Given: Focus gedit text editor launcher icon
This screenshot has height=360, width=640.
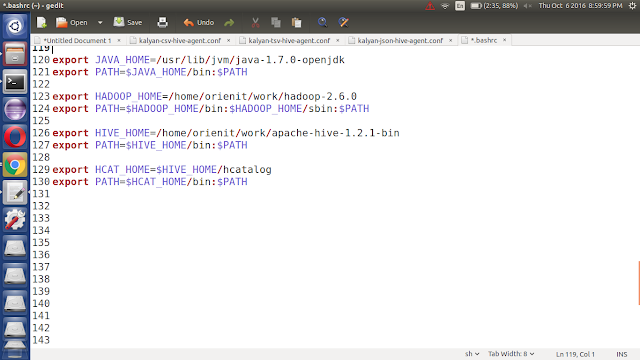Looking at the screenshot, I should pos(15,192).
